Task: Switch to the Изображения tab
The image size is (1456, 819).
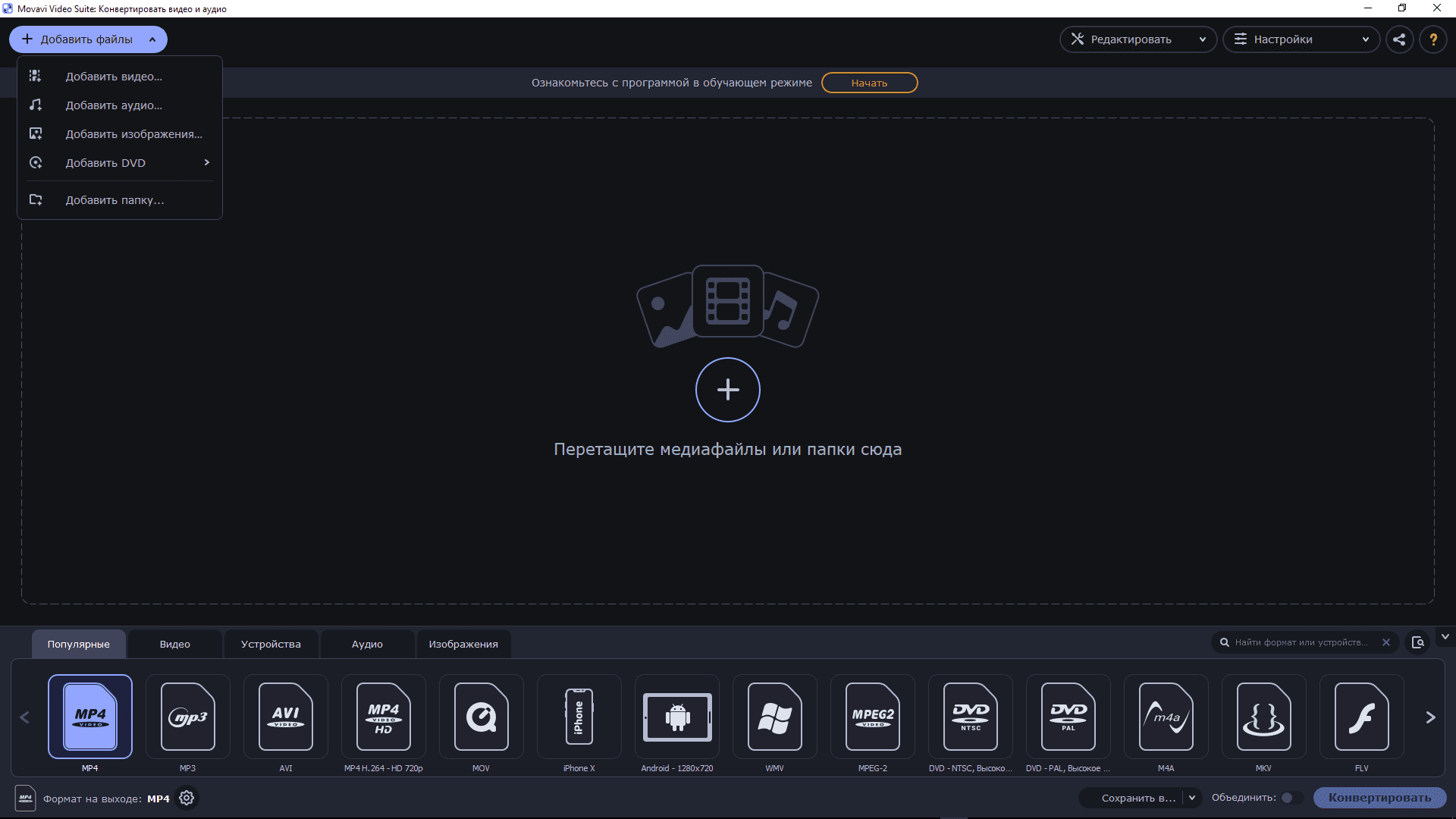Action: click(463, 644)
